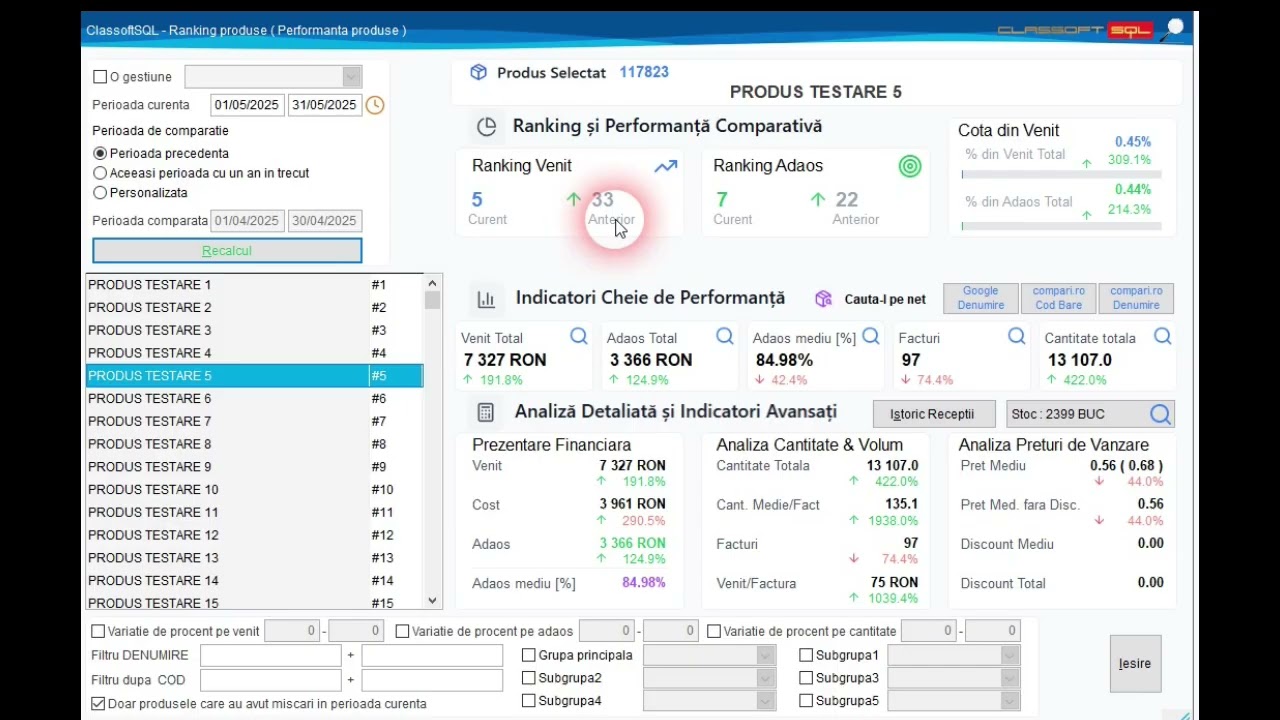Click the compari.ro Denumire button
This screenshot has width=1280, height=720.
coord(1136,298)
